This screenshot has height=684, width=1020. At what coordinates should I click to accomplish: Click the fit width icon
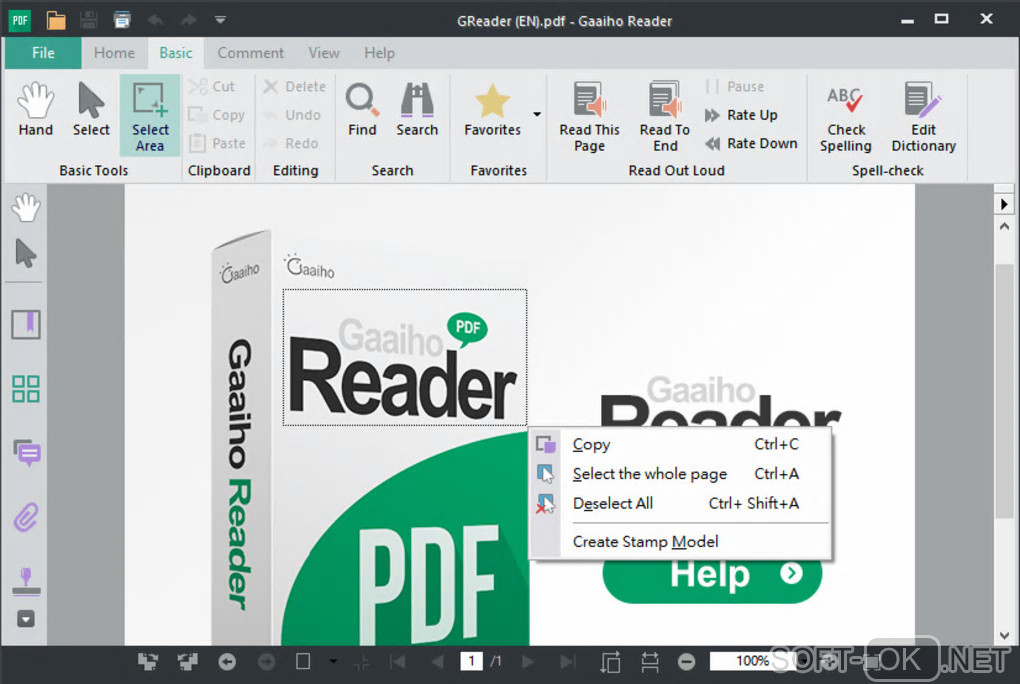pyautogui.click(x=649, y=662)
